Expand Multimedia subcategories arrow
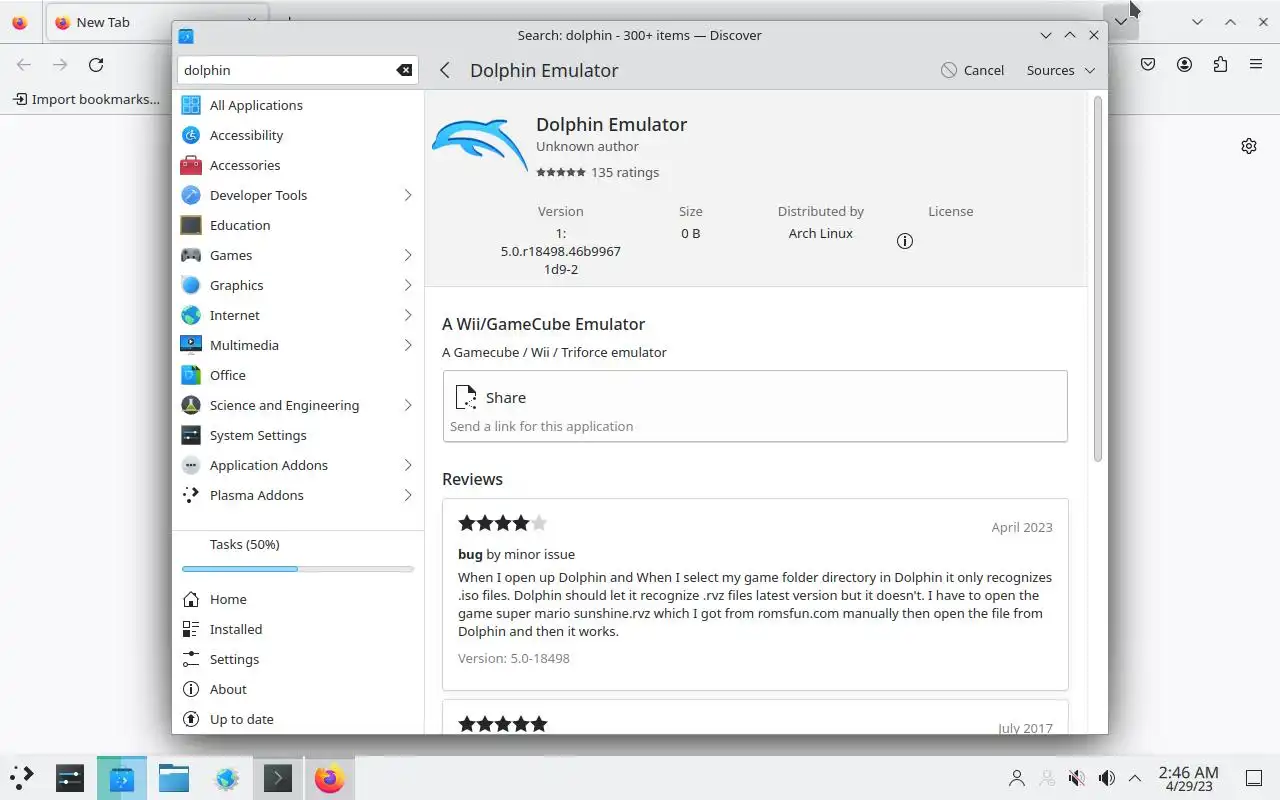 (408, 345)
